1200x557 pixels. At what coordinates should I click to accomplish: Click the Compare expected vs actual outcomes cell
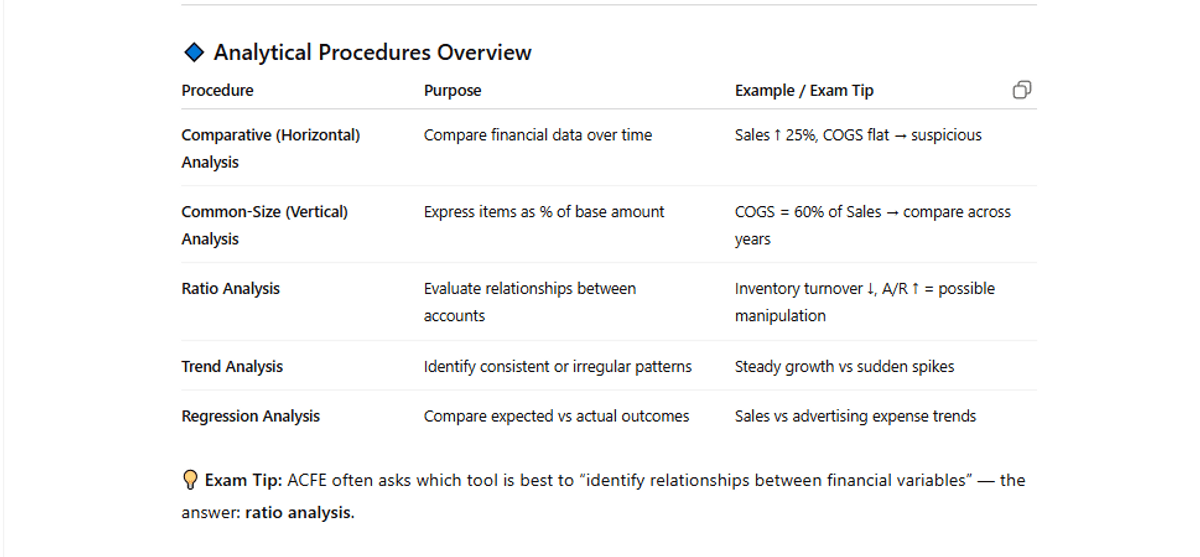tap(556, 416)
